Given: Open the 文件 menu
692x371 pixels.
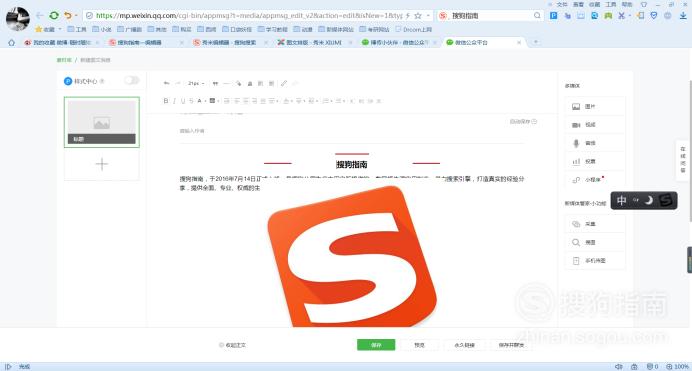Looking at the screenshot, I should (562, 4).
